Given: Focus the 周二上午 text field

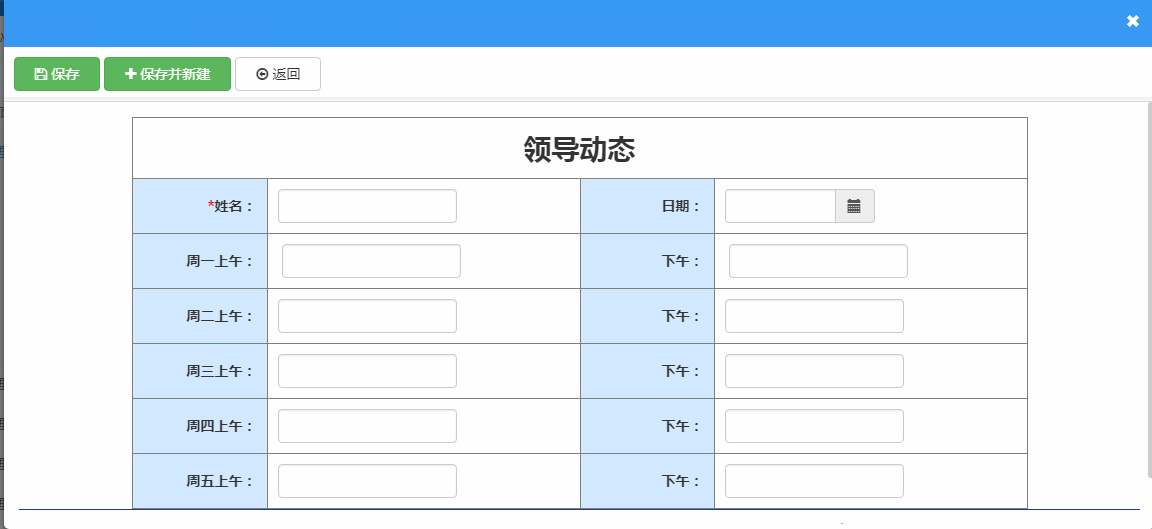Looking at the screenshot, I should coord(367,316).
